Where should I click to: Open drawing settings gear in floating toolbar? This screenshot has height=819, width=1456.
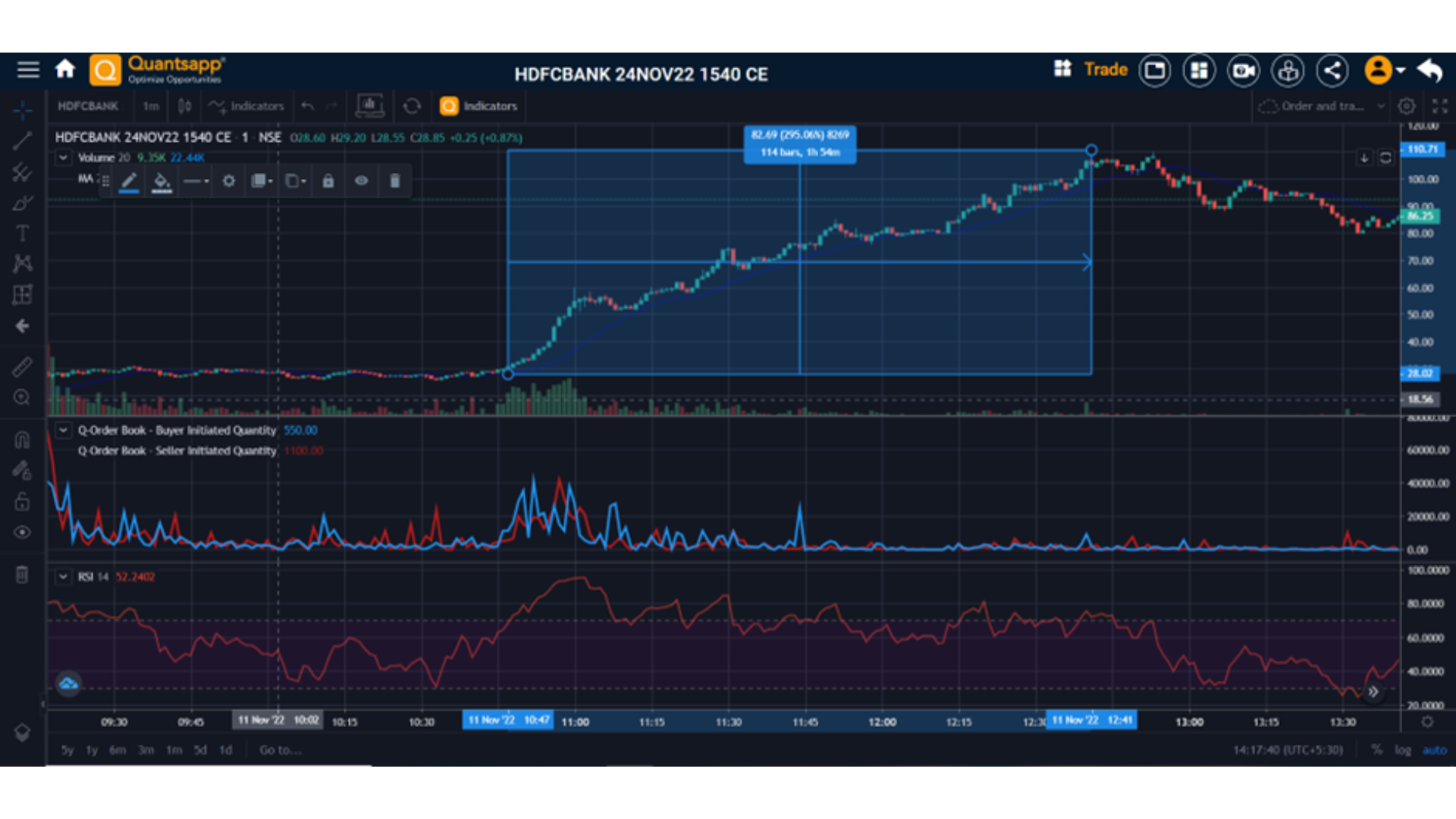click(228, 180)
